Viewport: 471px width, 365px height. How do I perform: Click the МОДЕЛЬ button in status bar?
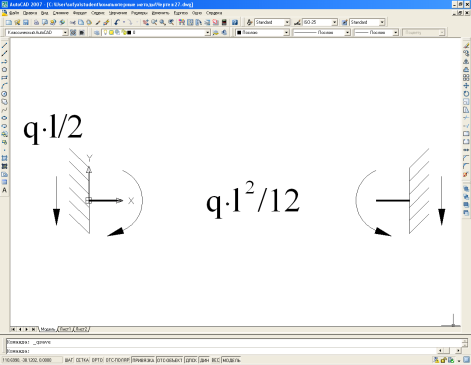tap(231, 360)
